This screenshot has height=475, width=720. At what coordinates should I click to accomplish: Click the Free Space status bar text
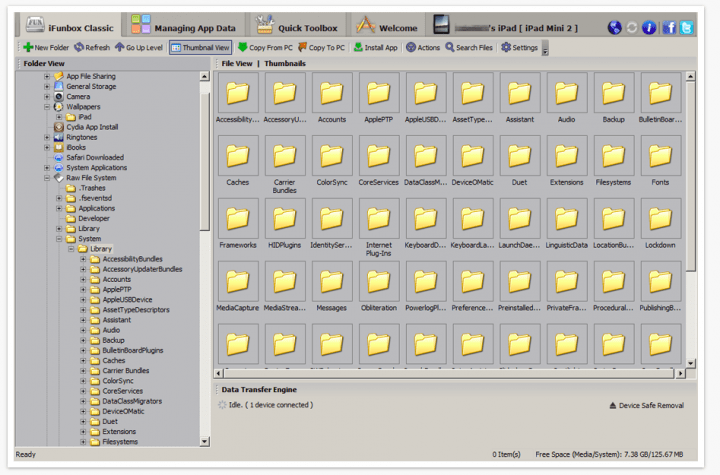(609, 454)
